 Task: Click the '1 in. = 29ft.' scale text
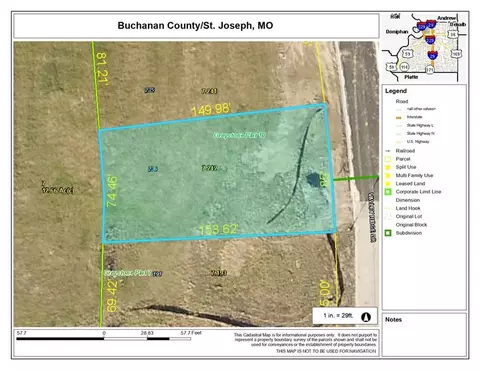click(338, 315)
